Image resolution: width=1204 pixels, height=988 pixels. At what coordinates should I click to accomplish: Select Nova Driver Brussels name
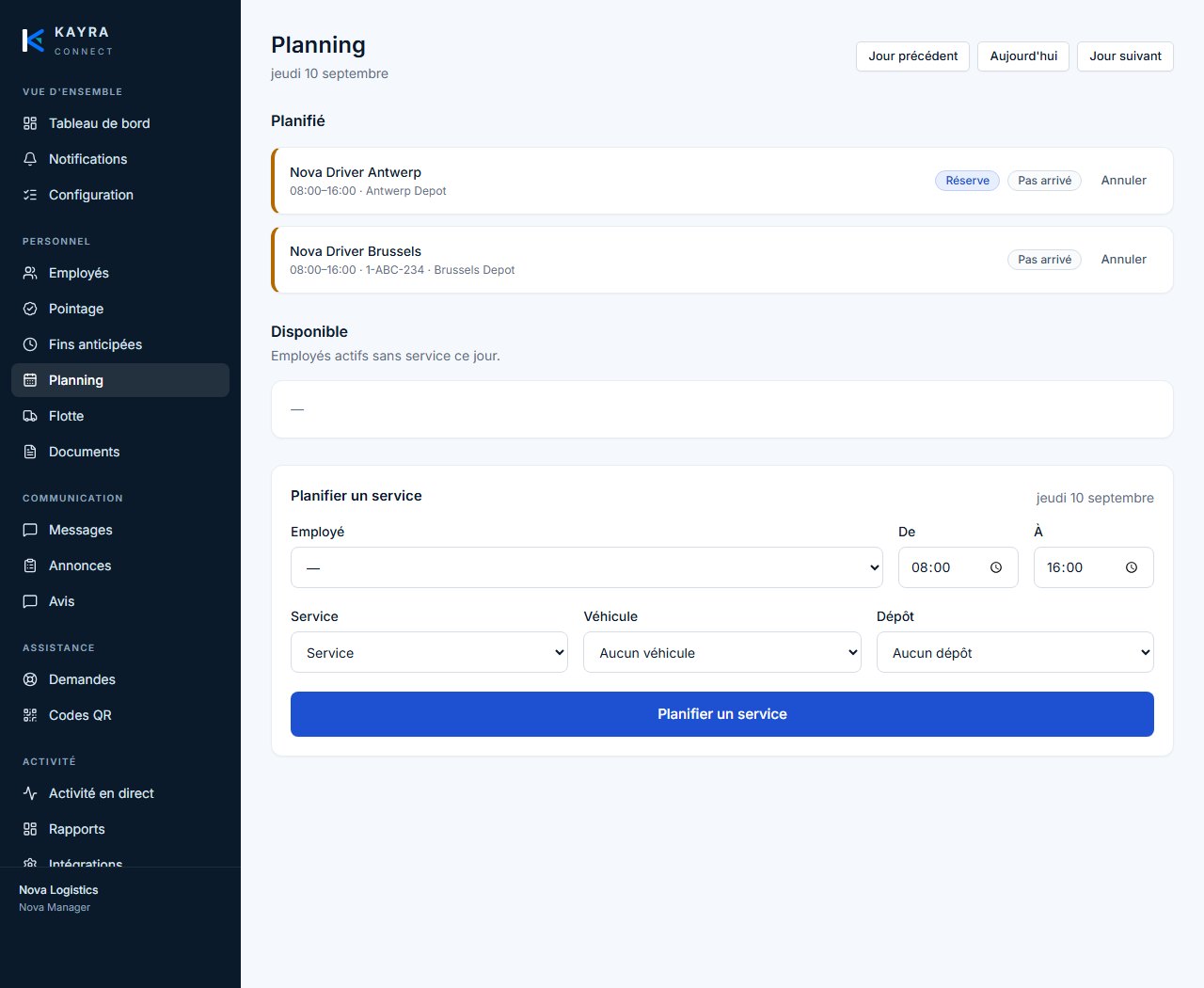tap(356, 251)
